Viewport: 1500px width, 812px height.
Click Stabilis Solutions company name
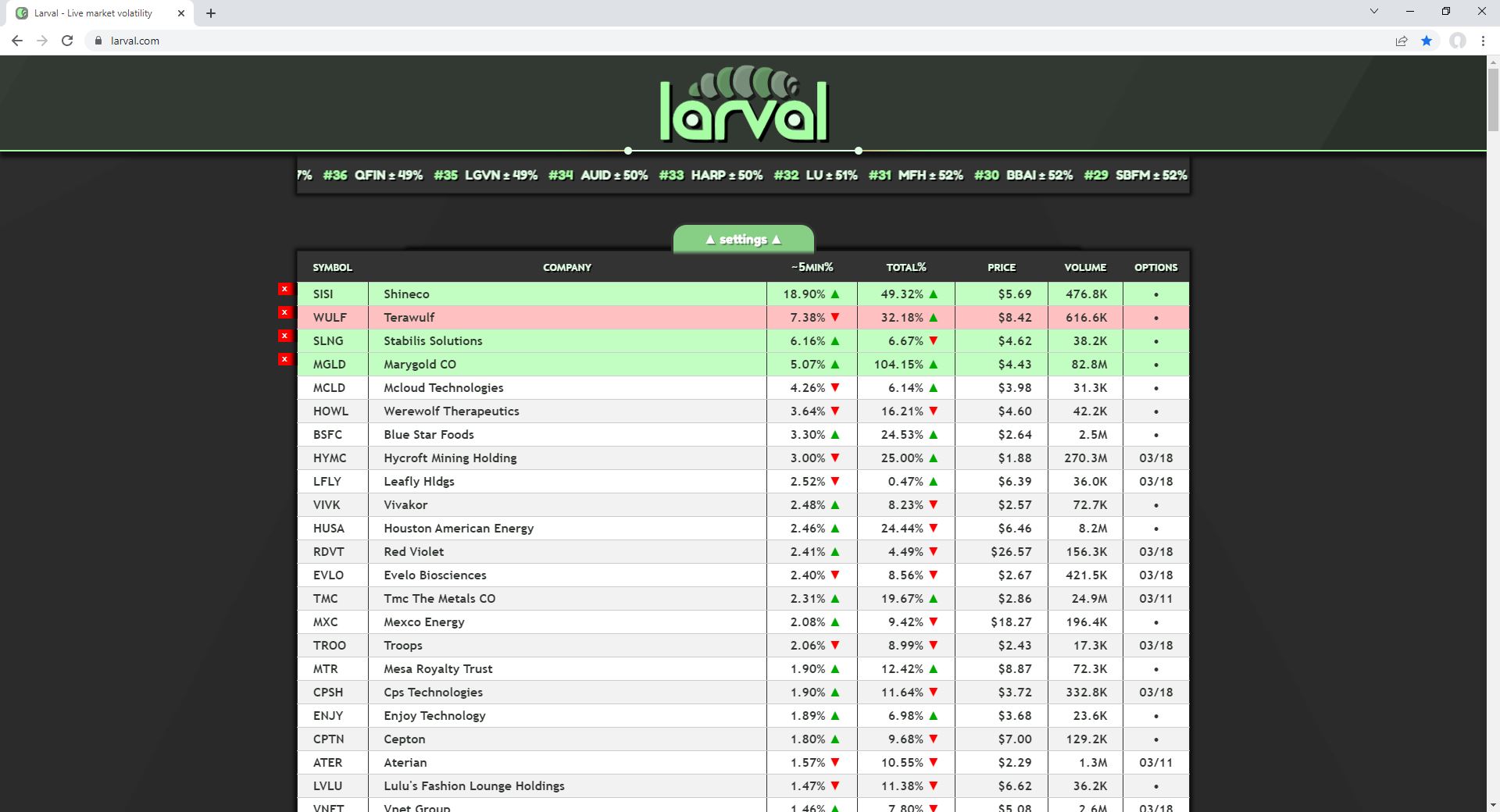click(x=433, y=341)
